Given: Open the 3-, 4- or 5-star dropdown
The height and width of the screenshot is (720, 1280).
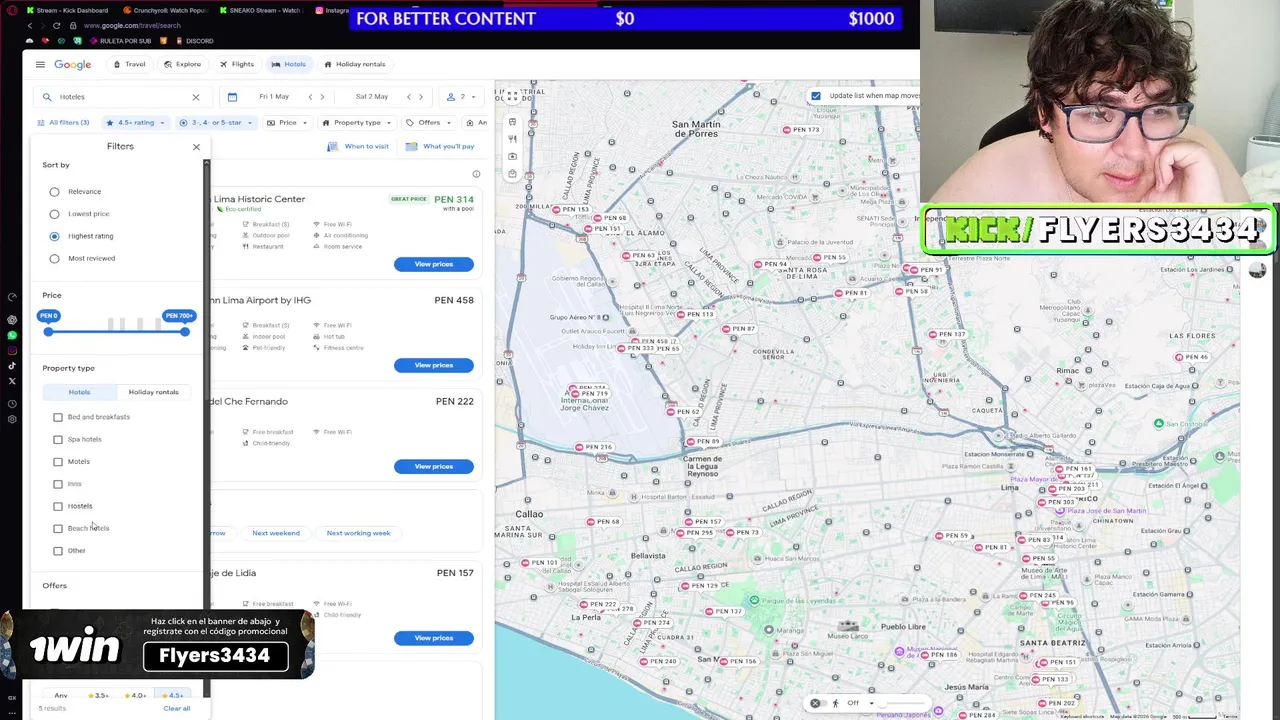Looking at the screenshot, I should [x=216, y=123].
